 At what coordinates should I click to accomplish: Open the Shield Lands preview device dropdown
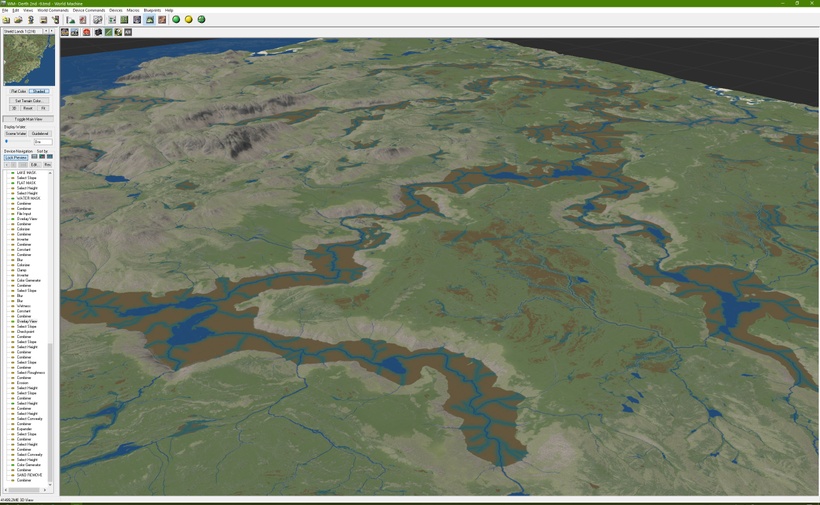point(46,32)
